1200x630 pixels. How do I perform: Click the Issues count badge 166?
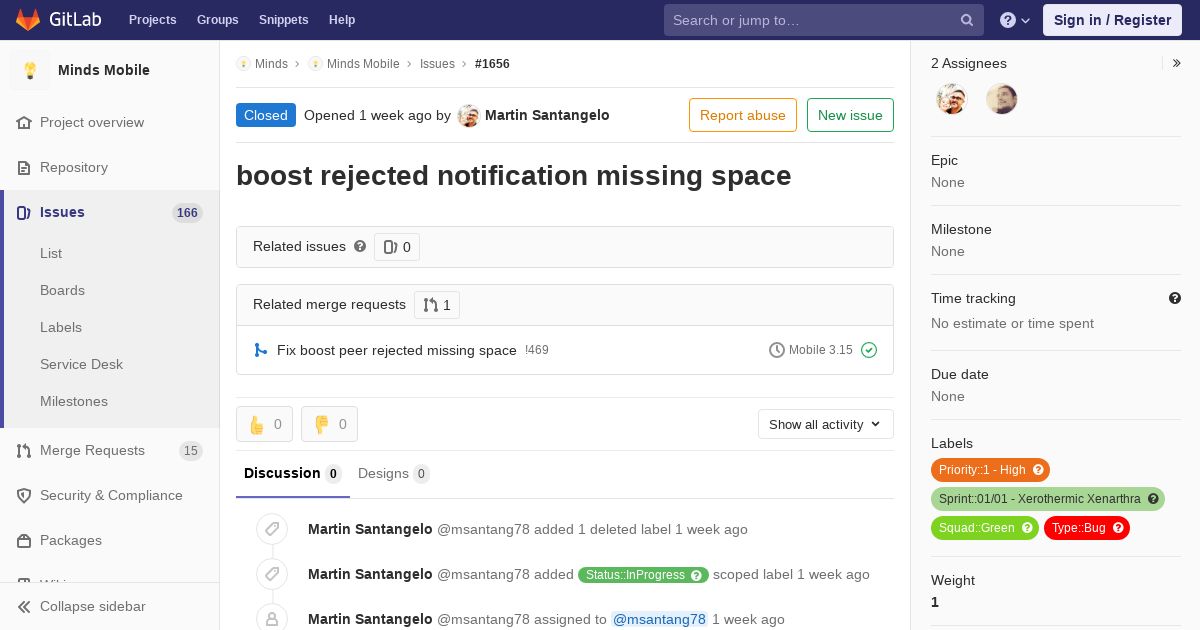click(x=187, y=212)
